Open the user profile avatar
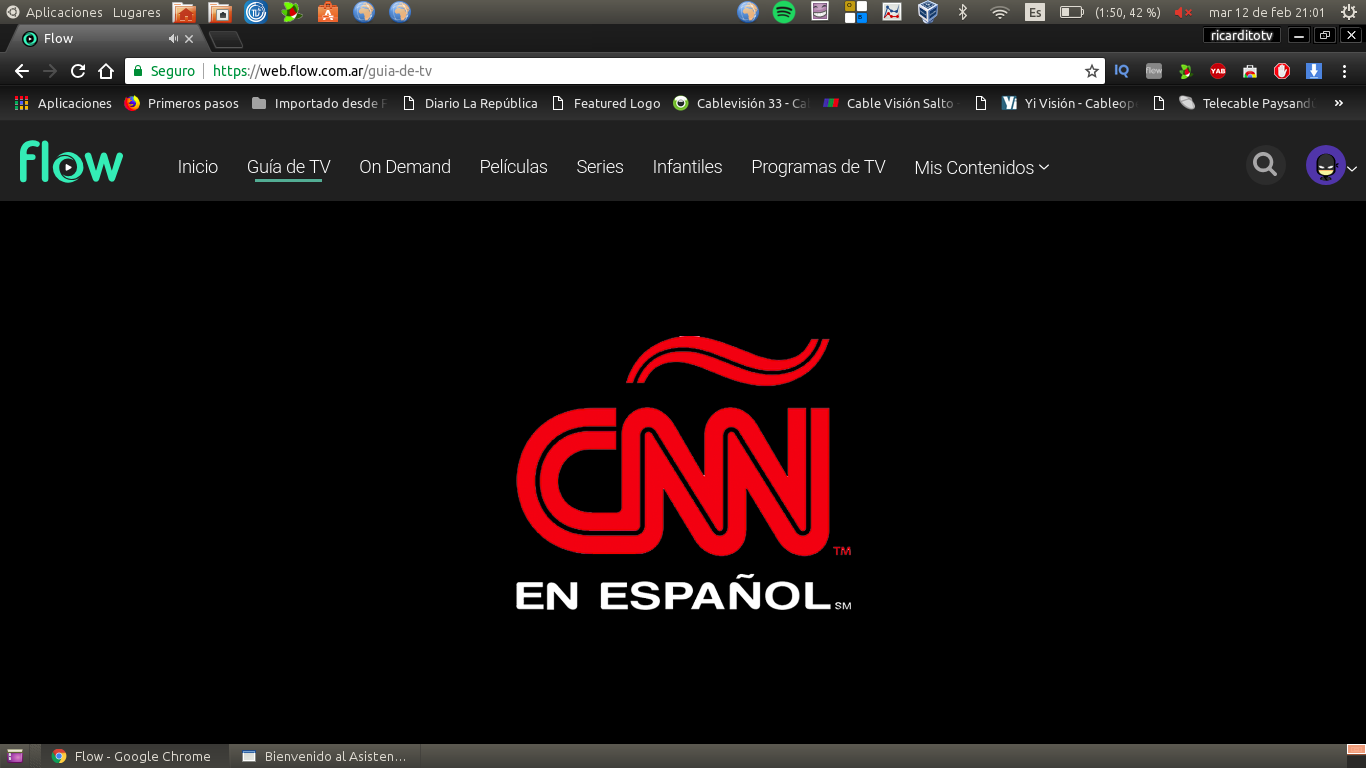Image resolution: width=1366 pixels, height=768 pixels. click(x=1325, y=166)
